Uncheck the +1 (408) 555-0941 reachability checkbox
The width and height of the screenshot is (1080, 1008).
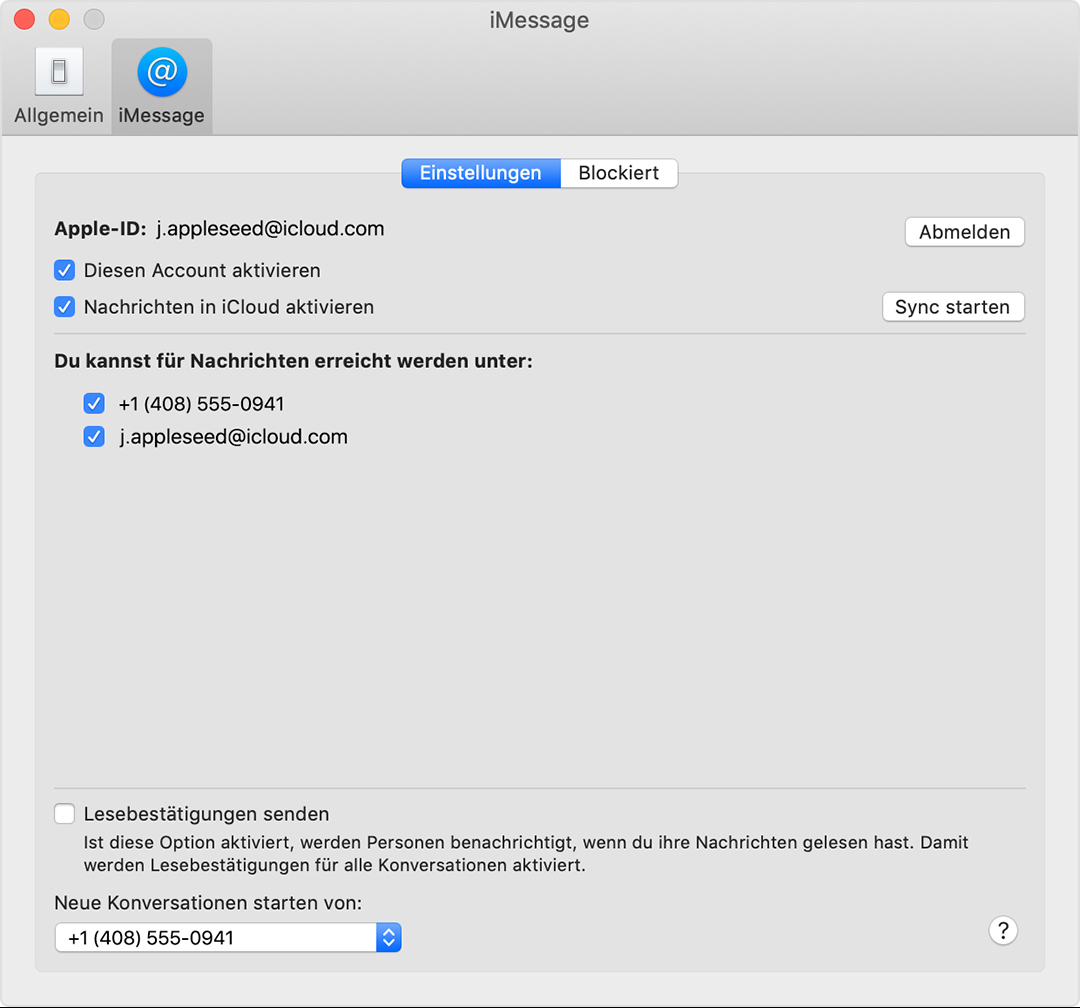tap(94, 403)
